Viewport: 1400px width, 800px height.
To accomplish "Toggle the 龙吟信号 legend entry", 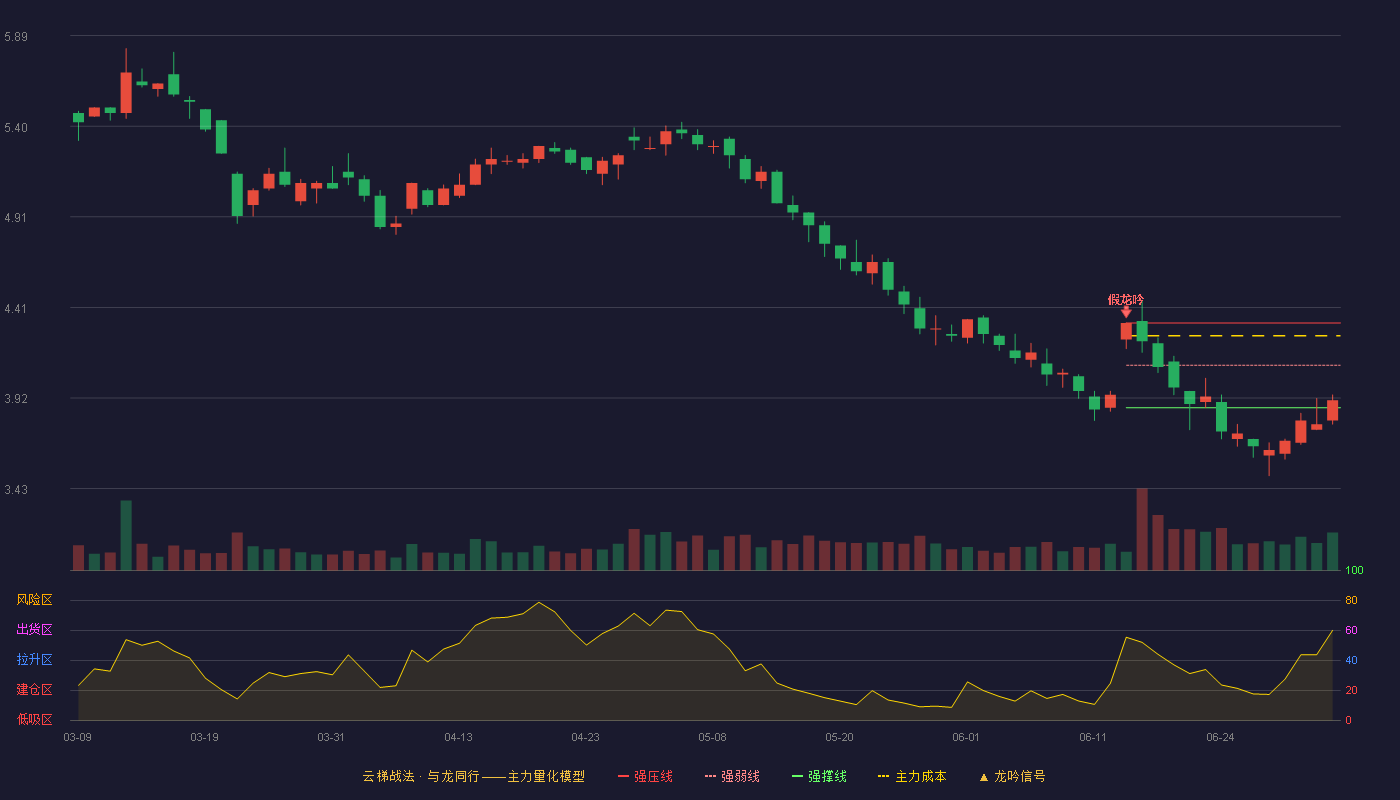I will tap(1012, 776).
